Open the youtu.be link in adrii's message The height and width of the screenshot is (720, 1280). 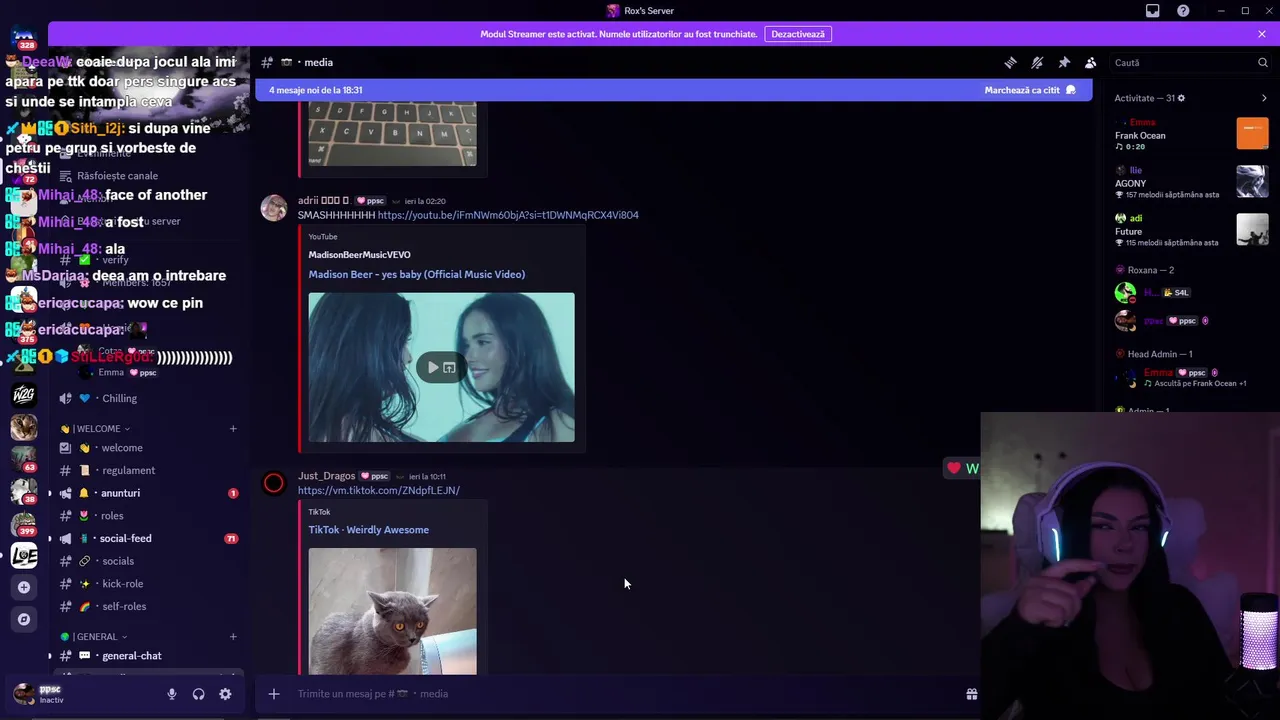coord(508,215)
